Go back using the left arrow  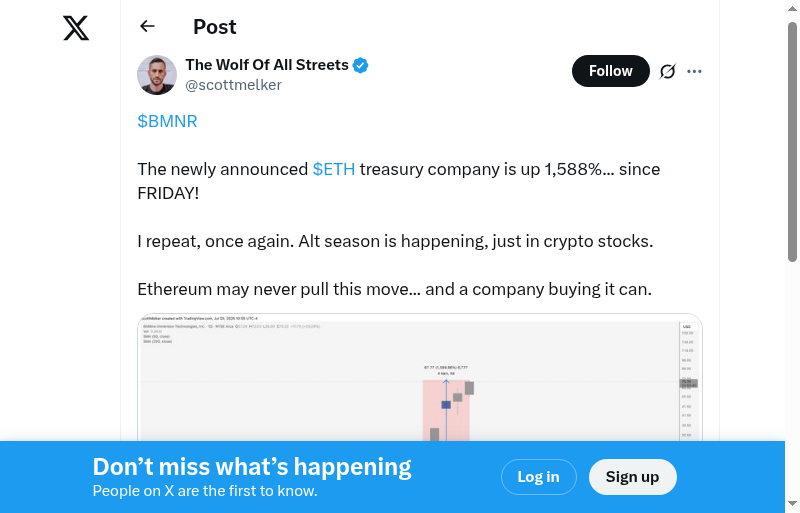click(x=148, y=27)
